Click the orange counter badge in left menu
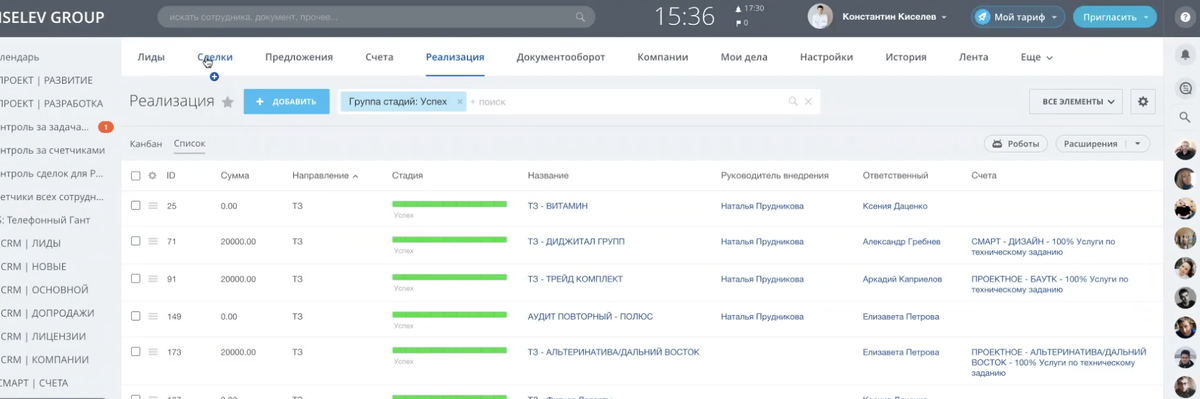 tap(106, 127)
